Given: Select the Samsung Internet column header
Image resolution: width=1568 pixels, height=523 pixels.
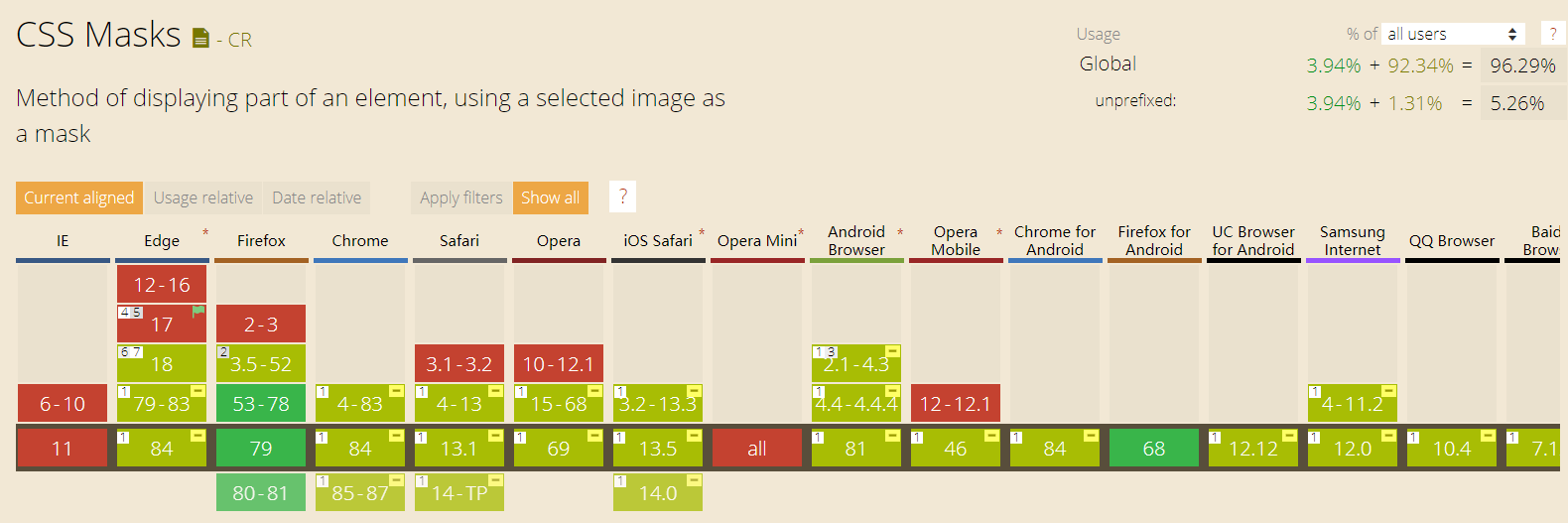Looking at the screenshot, I should pos(1353,240).
